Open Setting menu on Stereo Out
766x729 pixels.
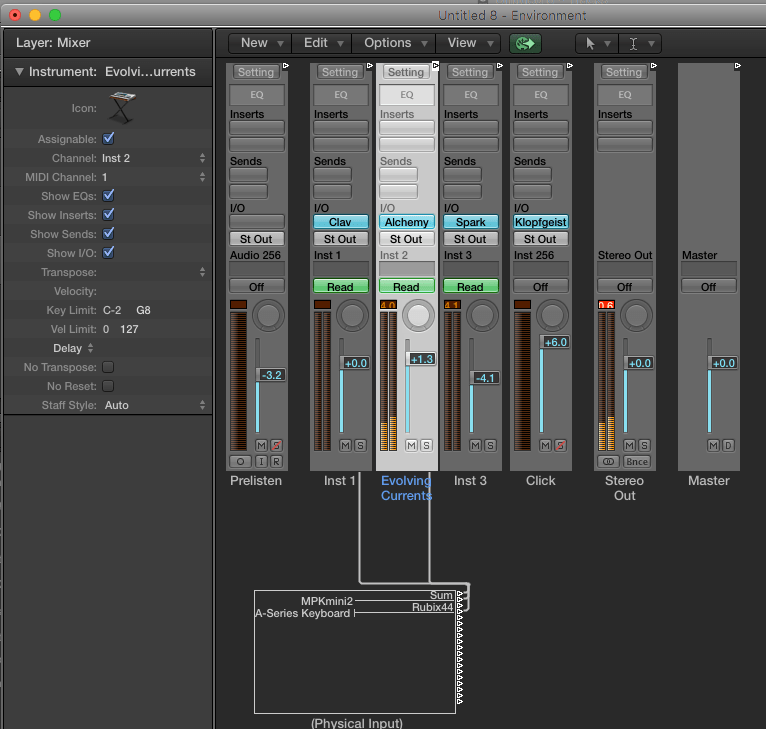[624, 72]
